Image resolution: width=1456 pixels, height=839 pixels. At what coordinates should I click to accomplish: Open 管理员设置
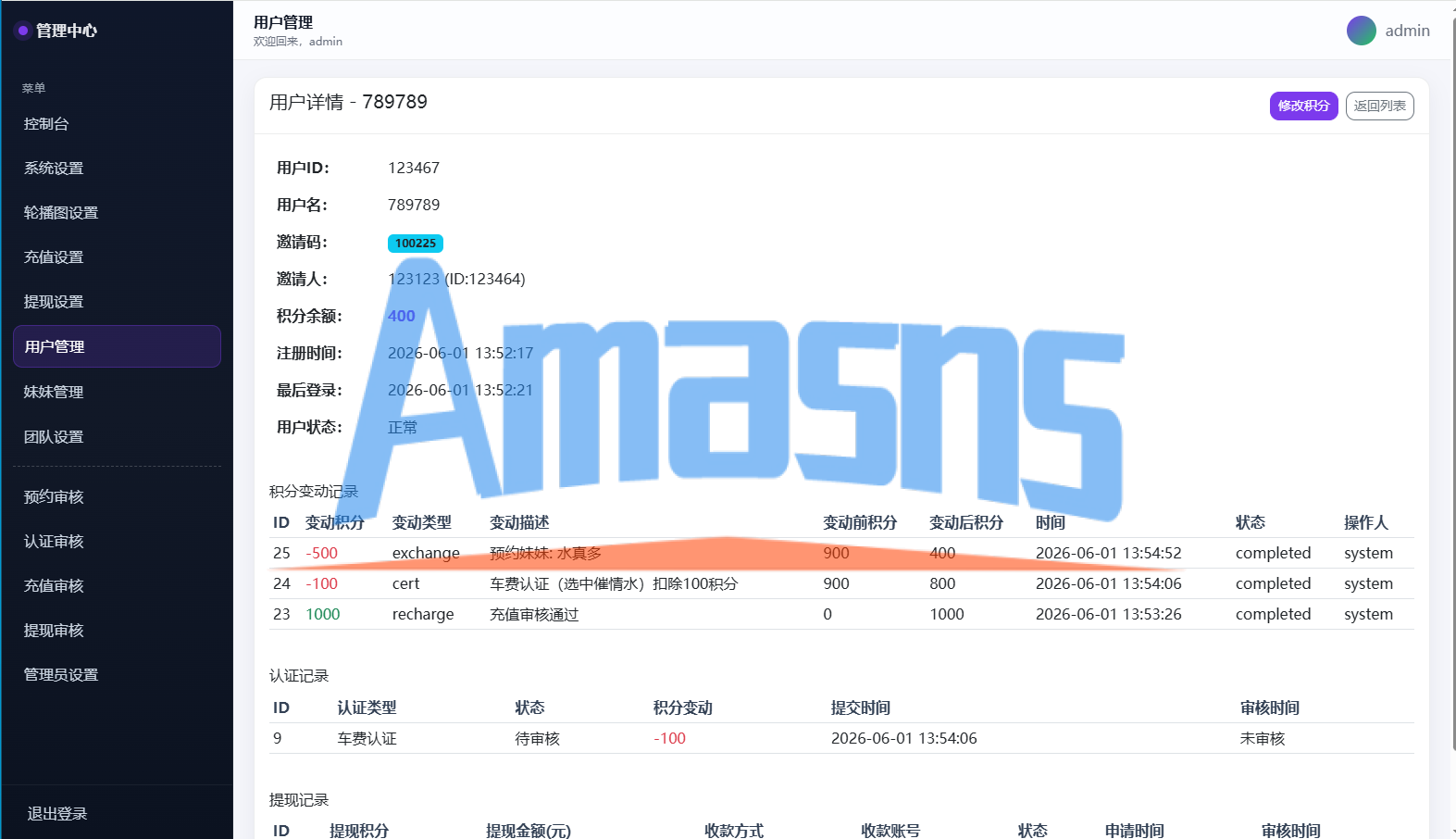[117, 675]
